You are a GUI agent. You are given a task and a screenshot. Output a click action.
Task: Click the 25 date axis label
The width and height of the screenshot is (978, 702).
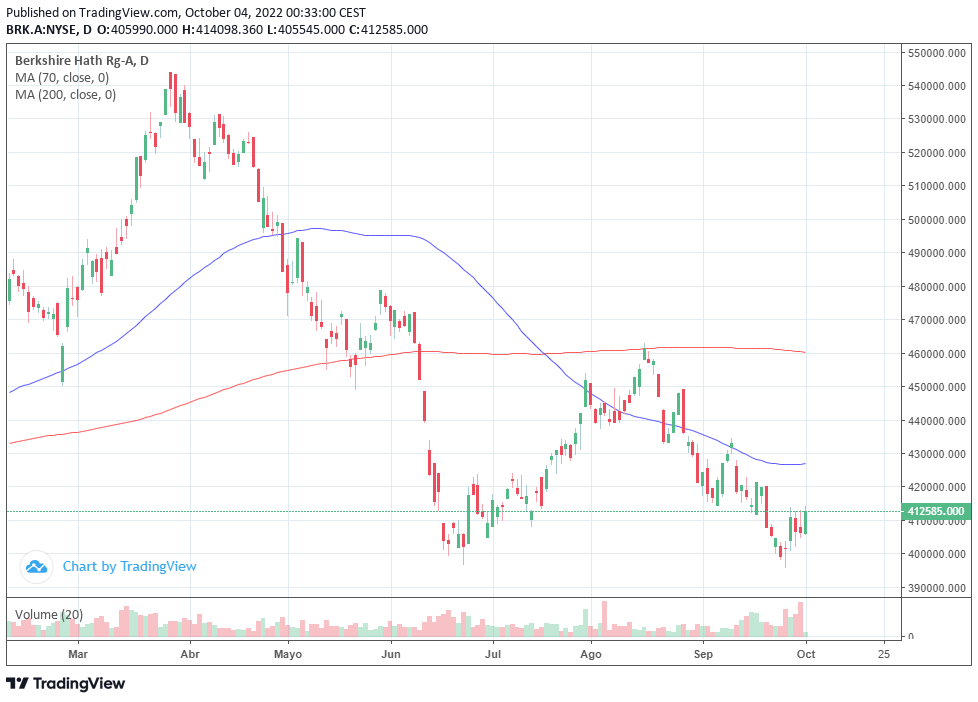tap(884, 654)
